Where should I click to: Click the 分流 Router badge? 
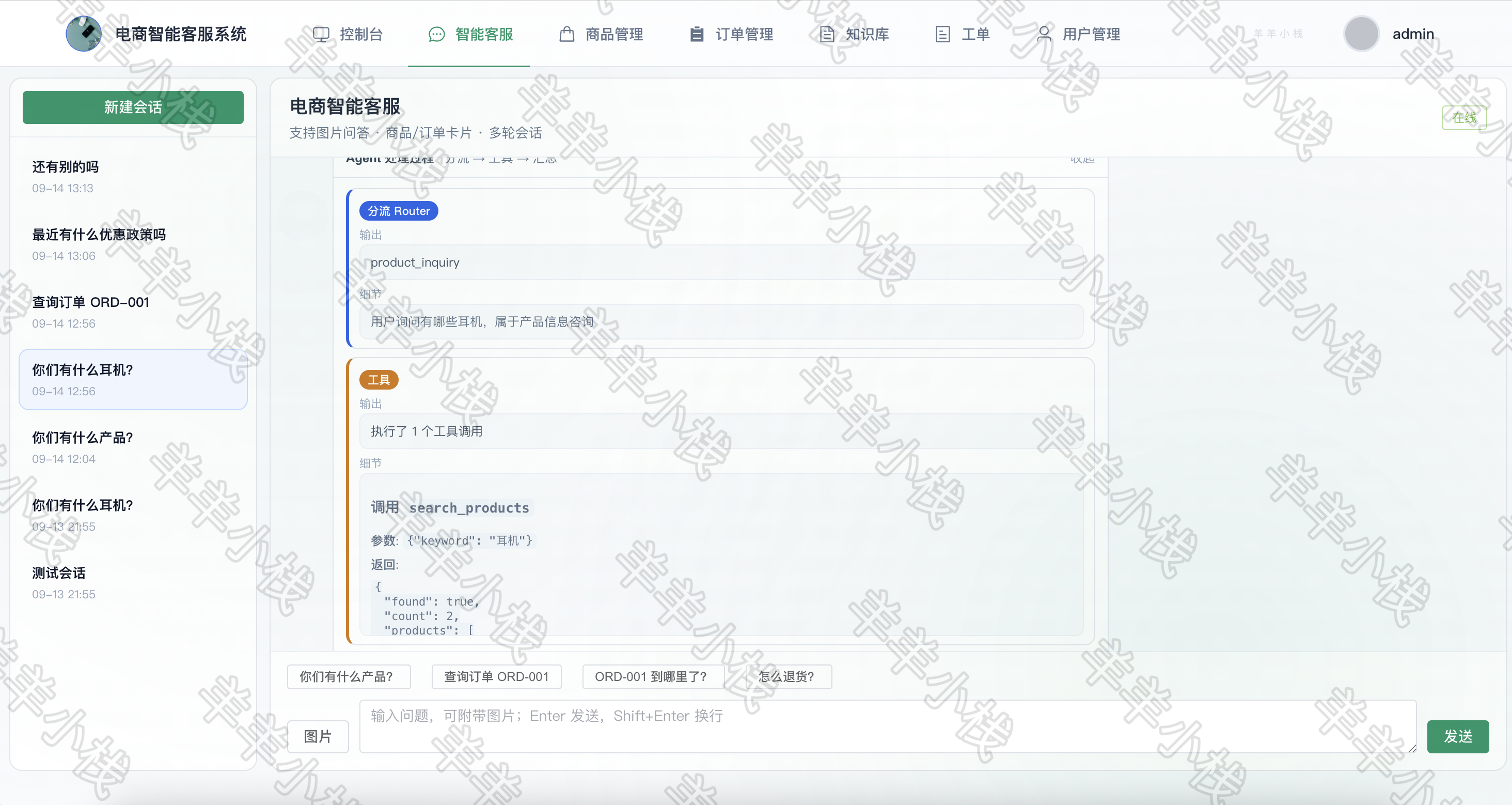399,211
